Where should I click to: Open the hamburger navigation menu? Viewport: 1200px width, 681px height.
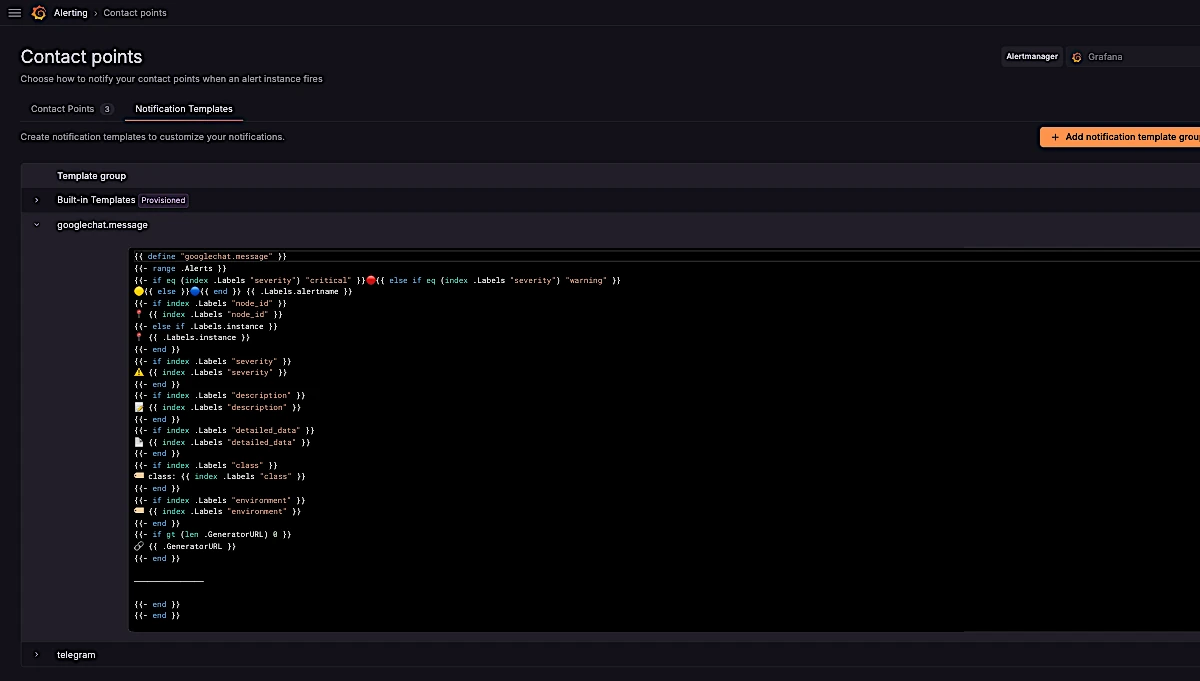pos(14,13)
